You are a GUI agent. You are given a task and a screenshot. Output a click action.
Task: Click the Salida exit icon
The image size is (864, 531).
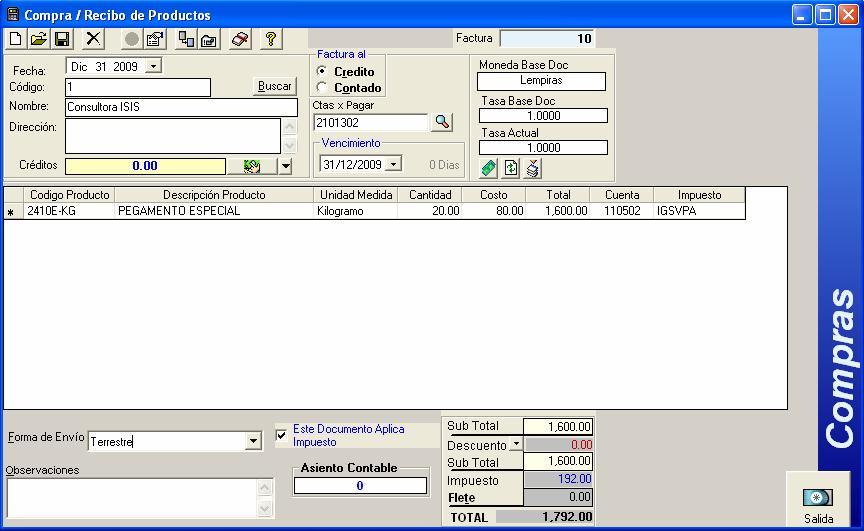pos(818,498)
